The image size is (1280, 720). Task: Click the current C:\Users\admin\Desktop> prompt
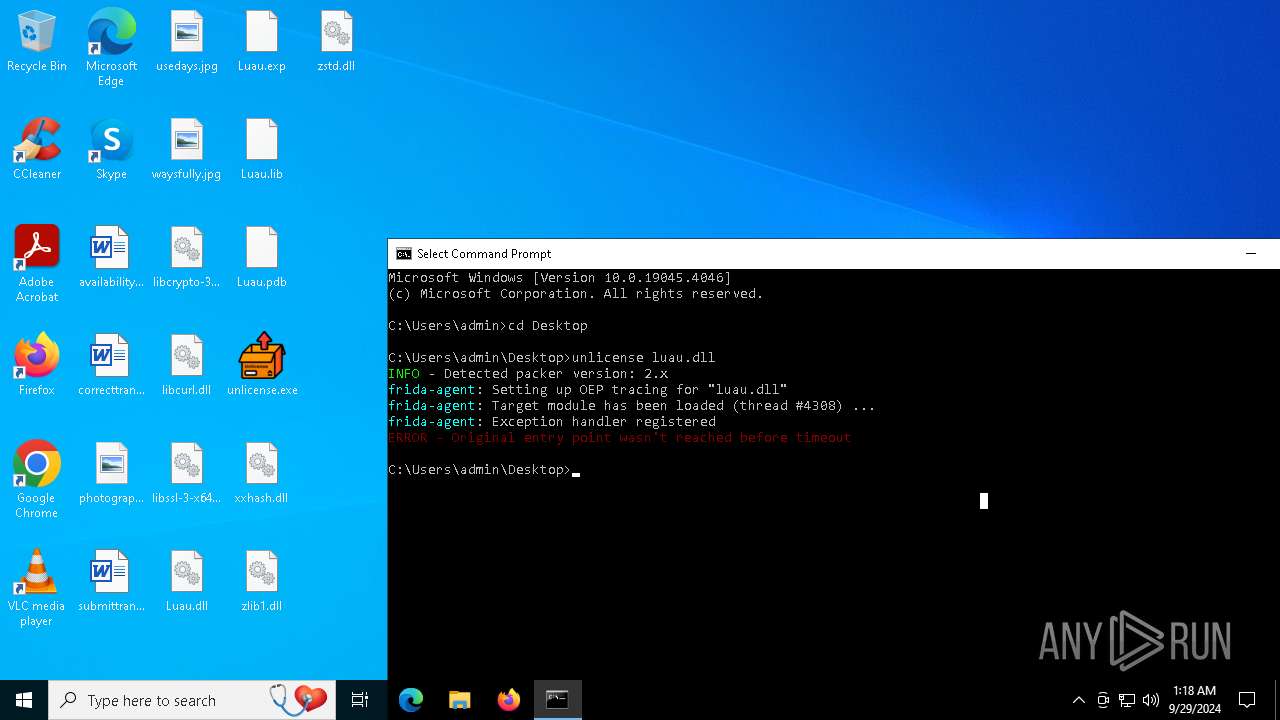479,470
